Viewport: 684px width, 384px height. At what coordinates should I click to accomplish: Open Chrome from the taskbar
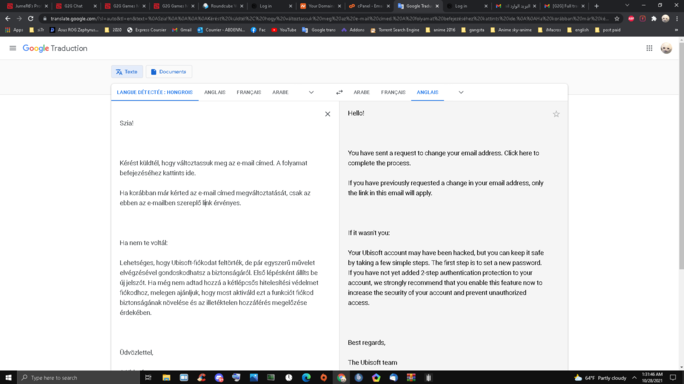[341, 377]
